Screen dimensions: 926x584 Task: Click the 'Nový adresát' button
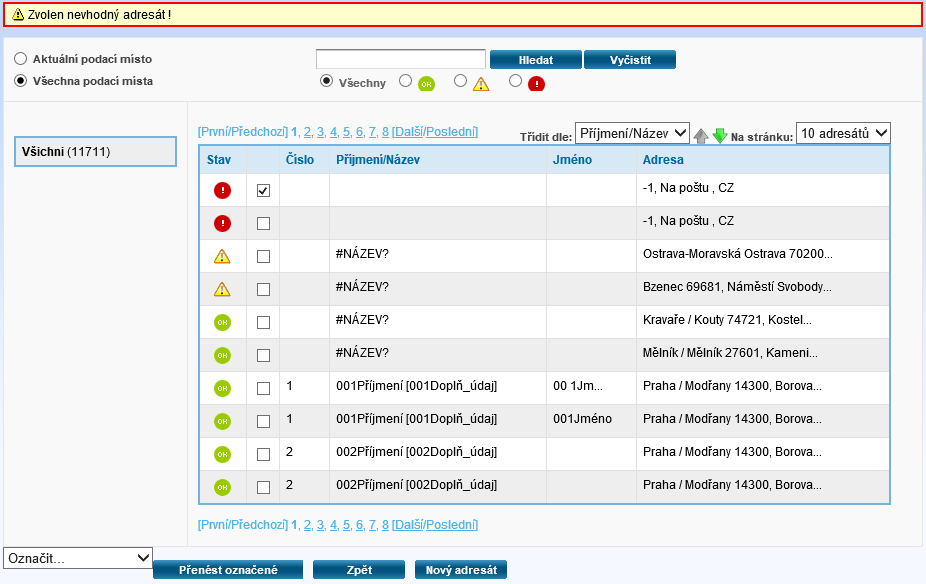(x=461, y=570)
